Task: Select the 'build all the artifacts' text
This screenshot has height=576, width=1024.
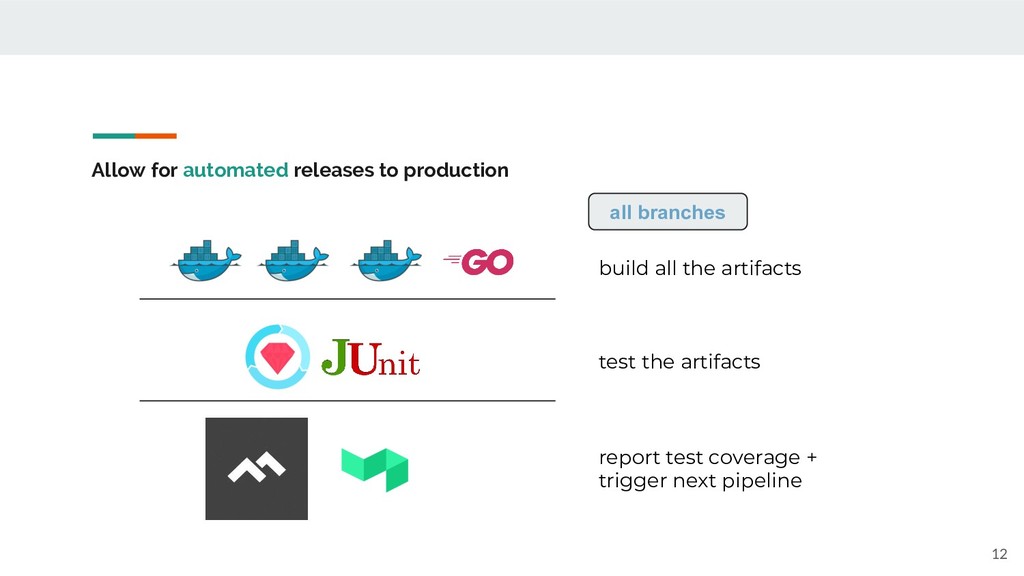Action: tap(700, 268)
